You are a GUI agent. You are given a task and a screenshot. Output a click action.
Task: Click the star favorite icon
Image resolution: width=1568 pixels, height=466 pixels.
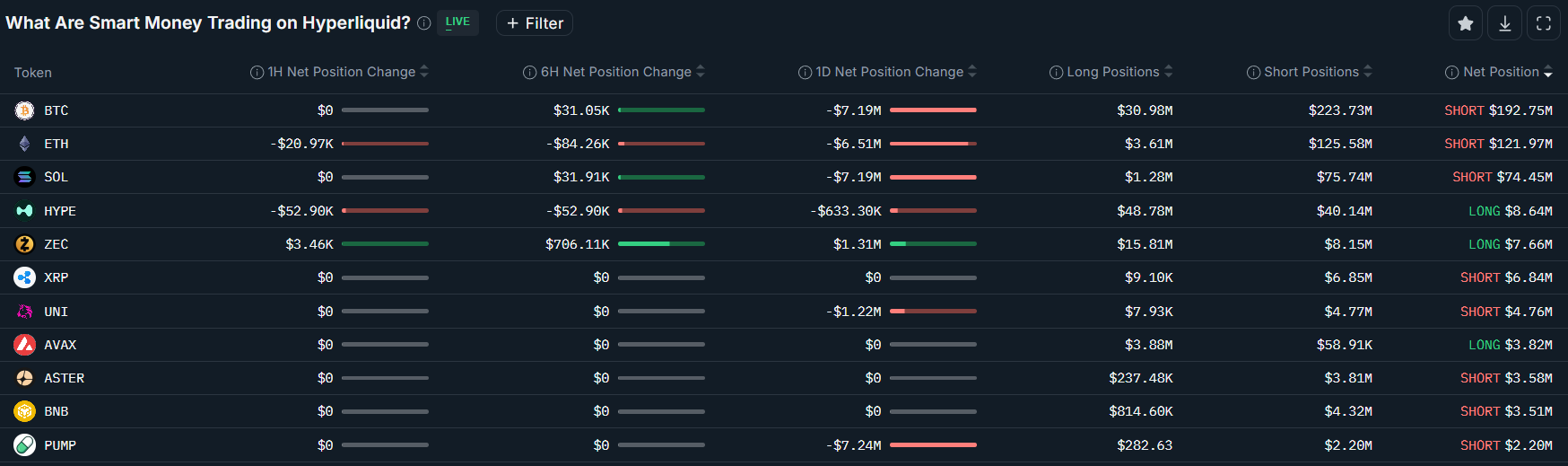point(1466,23)
